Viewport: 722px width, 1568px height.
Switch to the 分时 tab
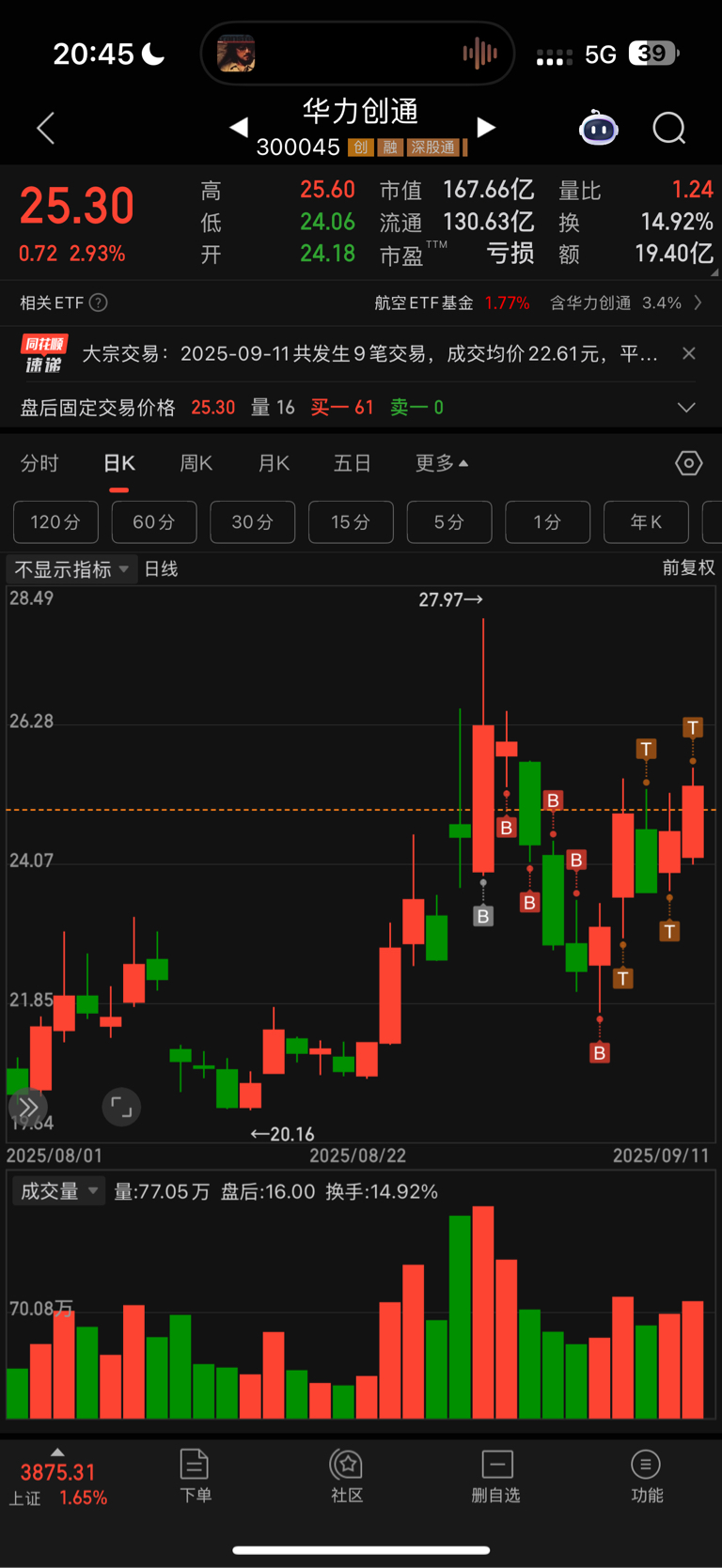point(39,463)
